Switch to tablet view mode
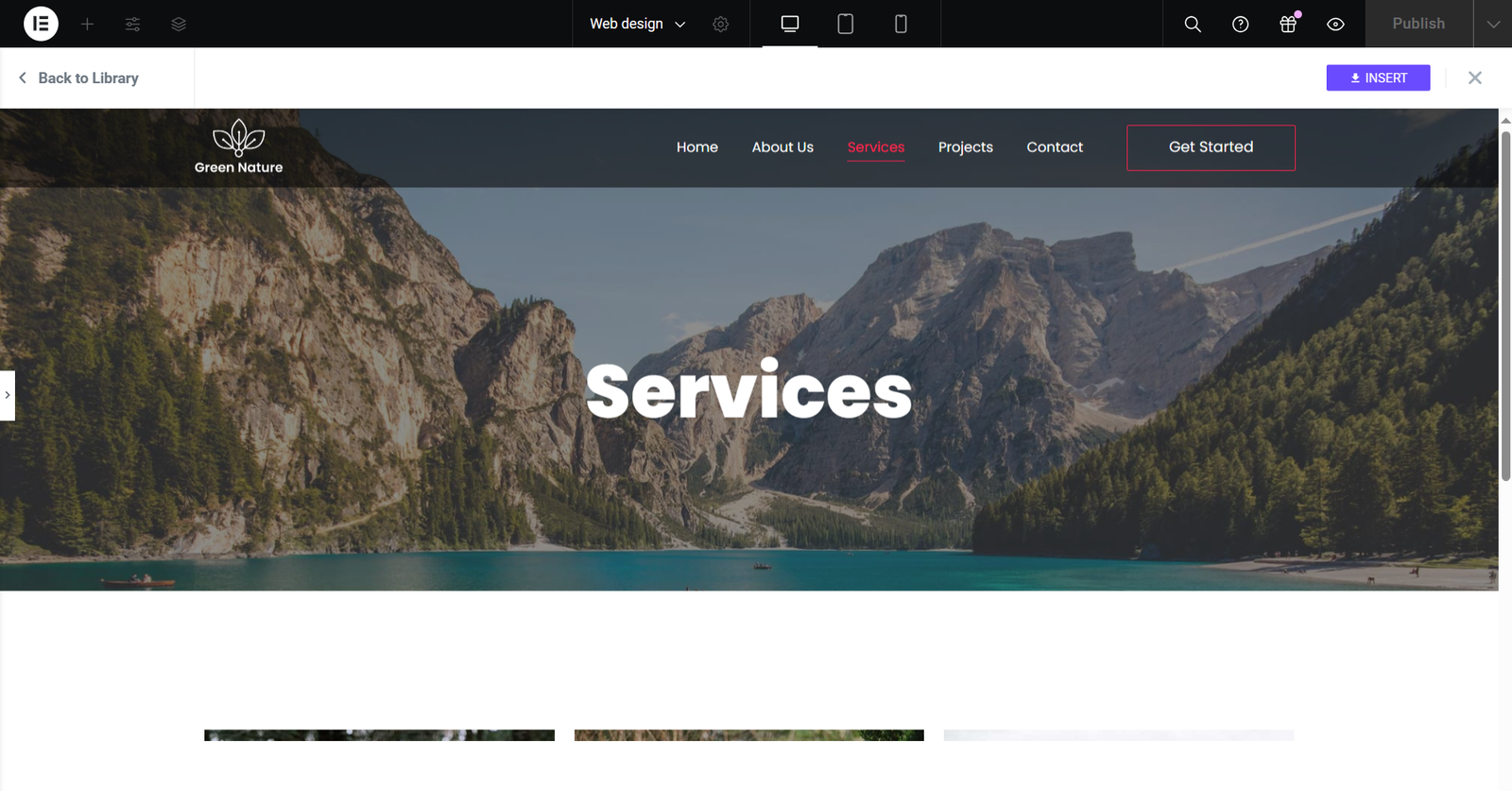 (x=845, y=24)
